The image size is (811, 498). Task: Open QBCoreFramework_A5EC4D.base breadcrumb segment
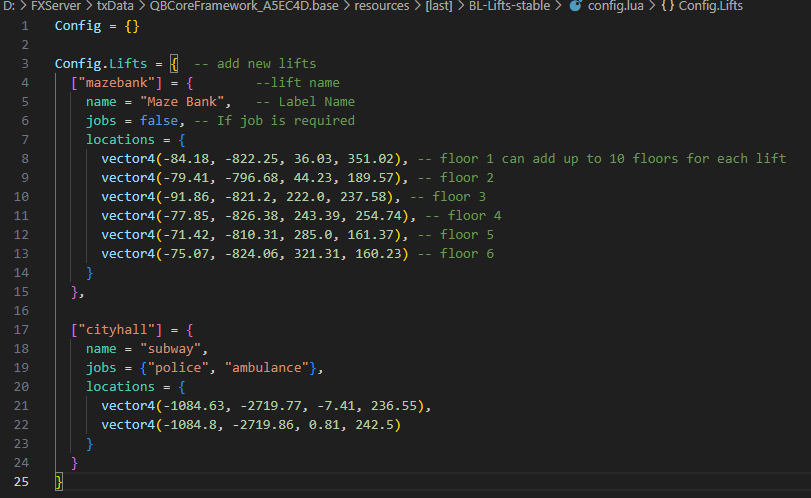(x=244, y=6)
